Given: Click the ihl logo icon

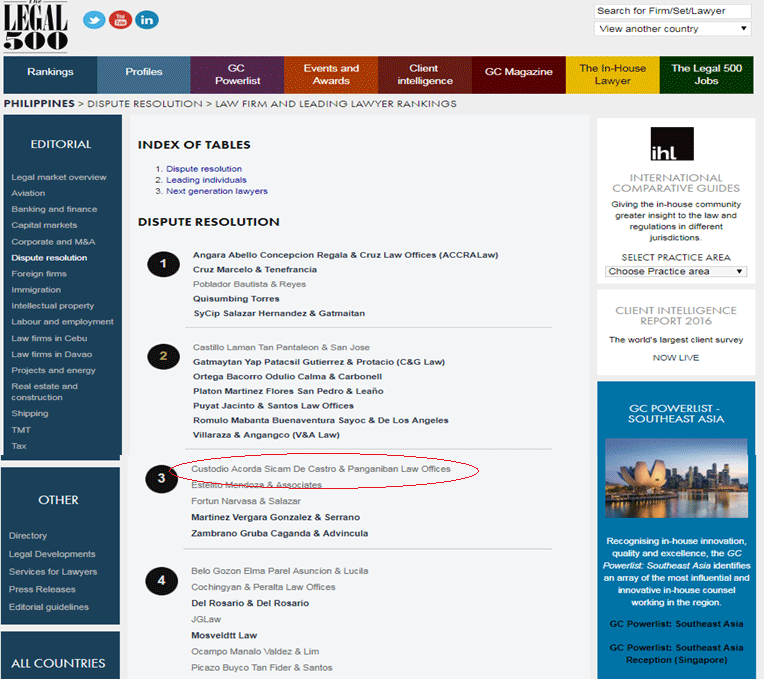Looking at the screenshot, I should [x=671, y=146].
